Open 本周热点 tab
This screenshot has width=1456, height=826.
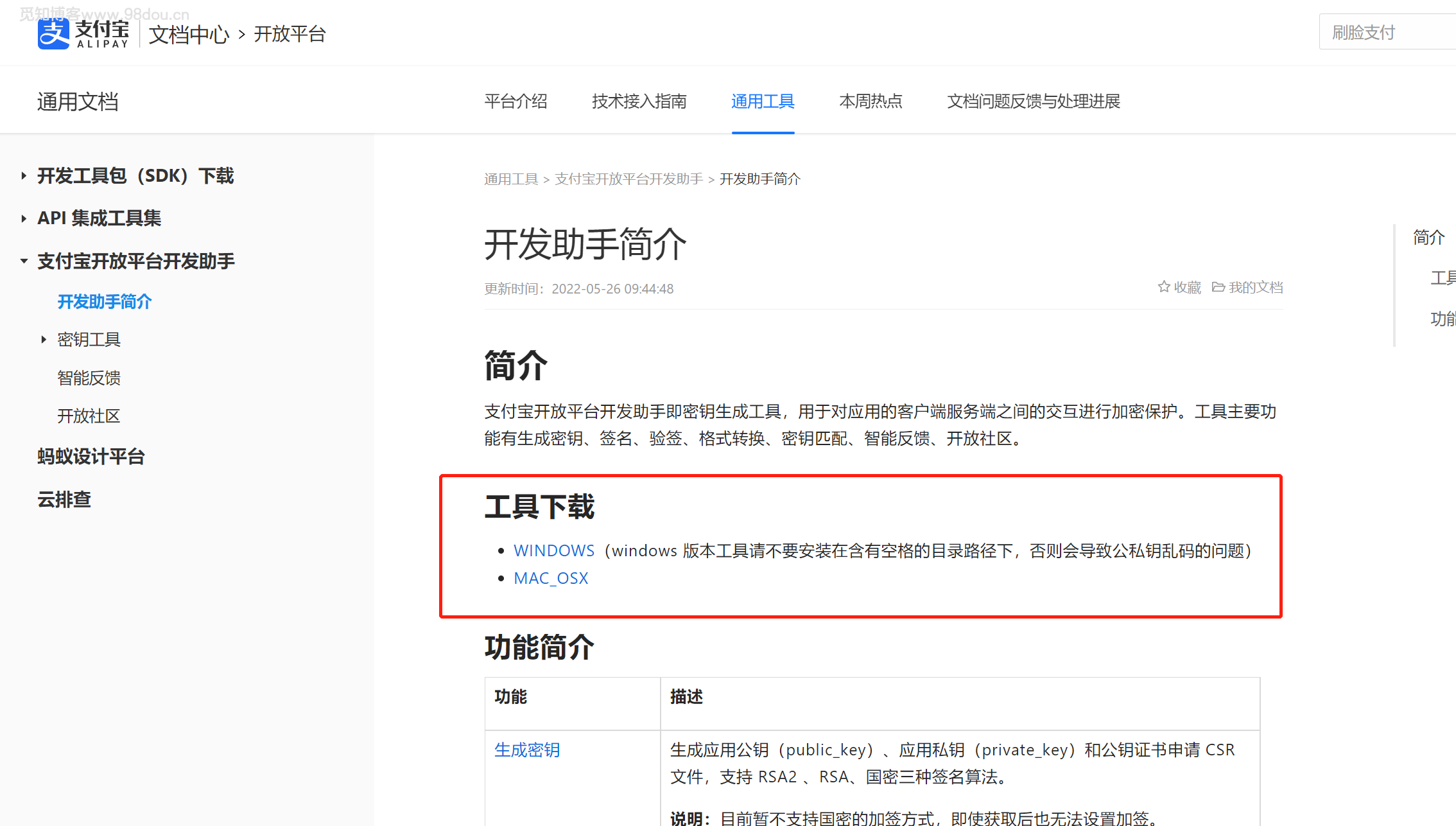tap(871, 101)
